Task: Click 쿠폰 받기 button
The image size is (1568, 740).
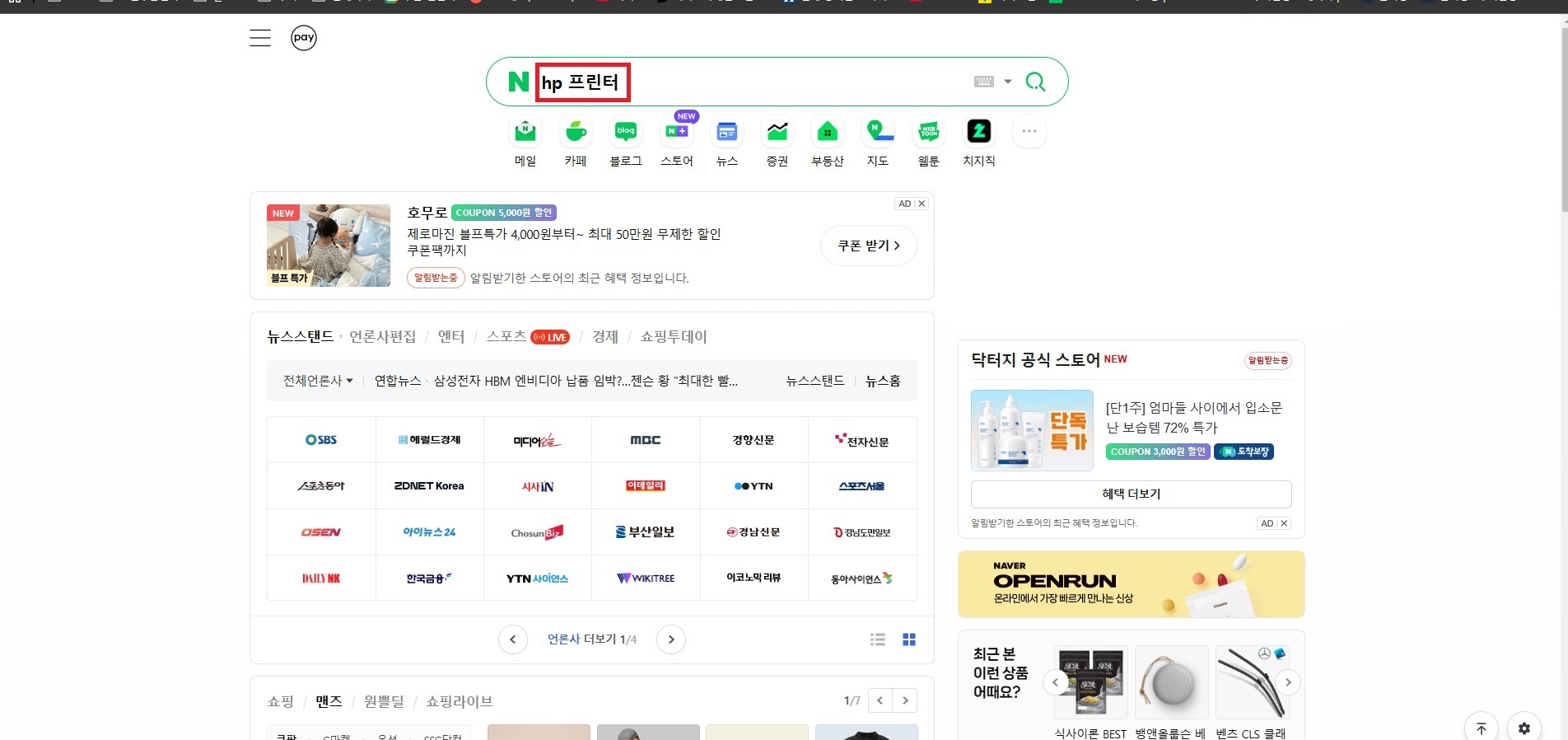Action: pyautogui.click(x=869, y=246)
